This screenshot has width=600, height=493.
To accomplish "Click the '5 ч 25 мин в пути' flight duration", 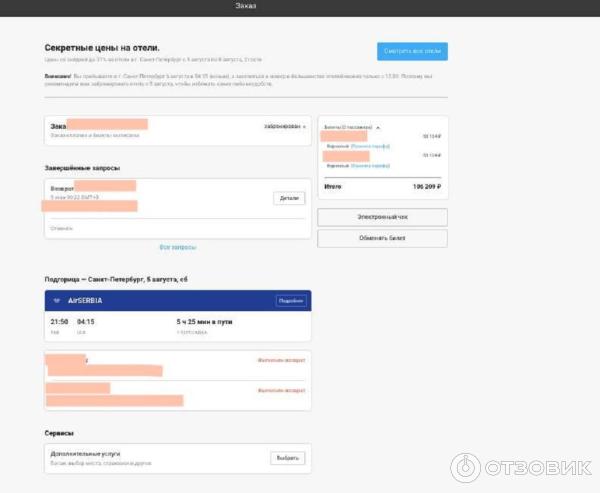I will pyautogui.click(x=202, y=321).
